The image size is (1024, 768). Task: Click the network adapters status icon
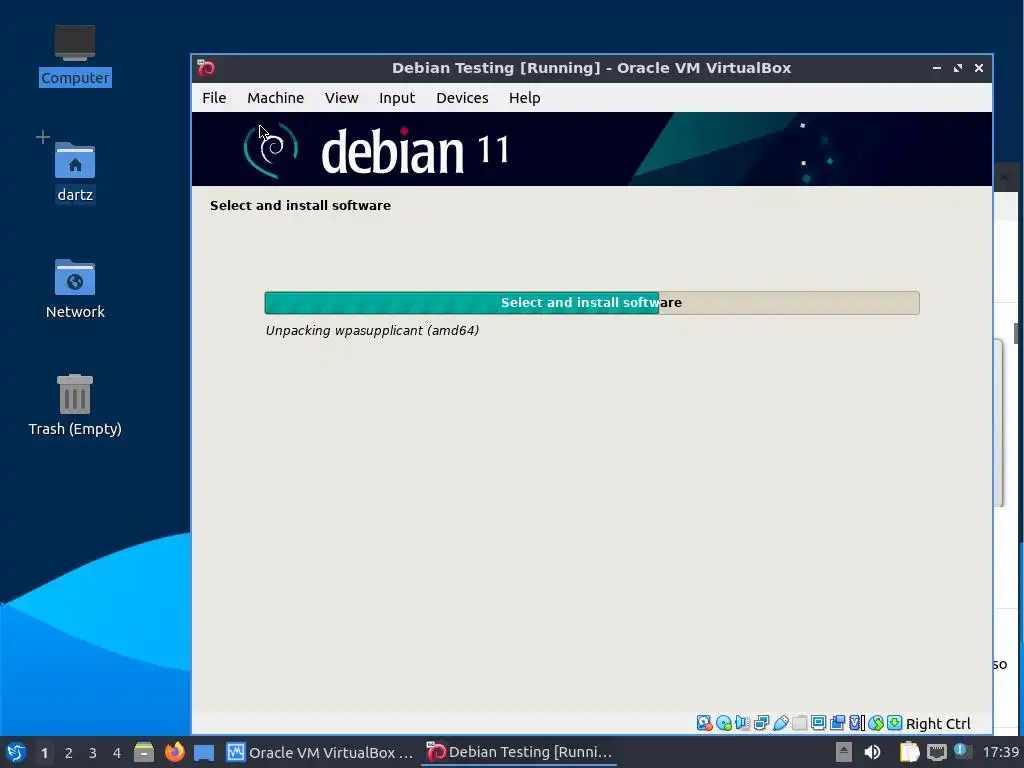click(761, 723)
